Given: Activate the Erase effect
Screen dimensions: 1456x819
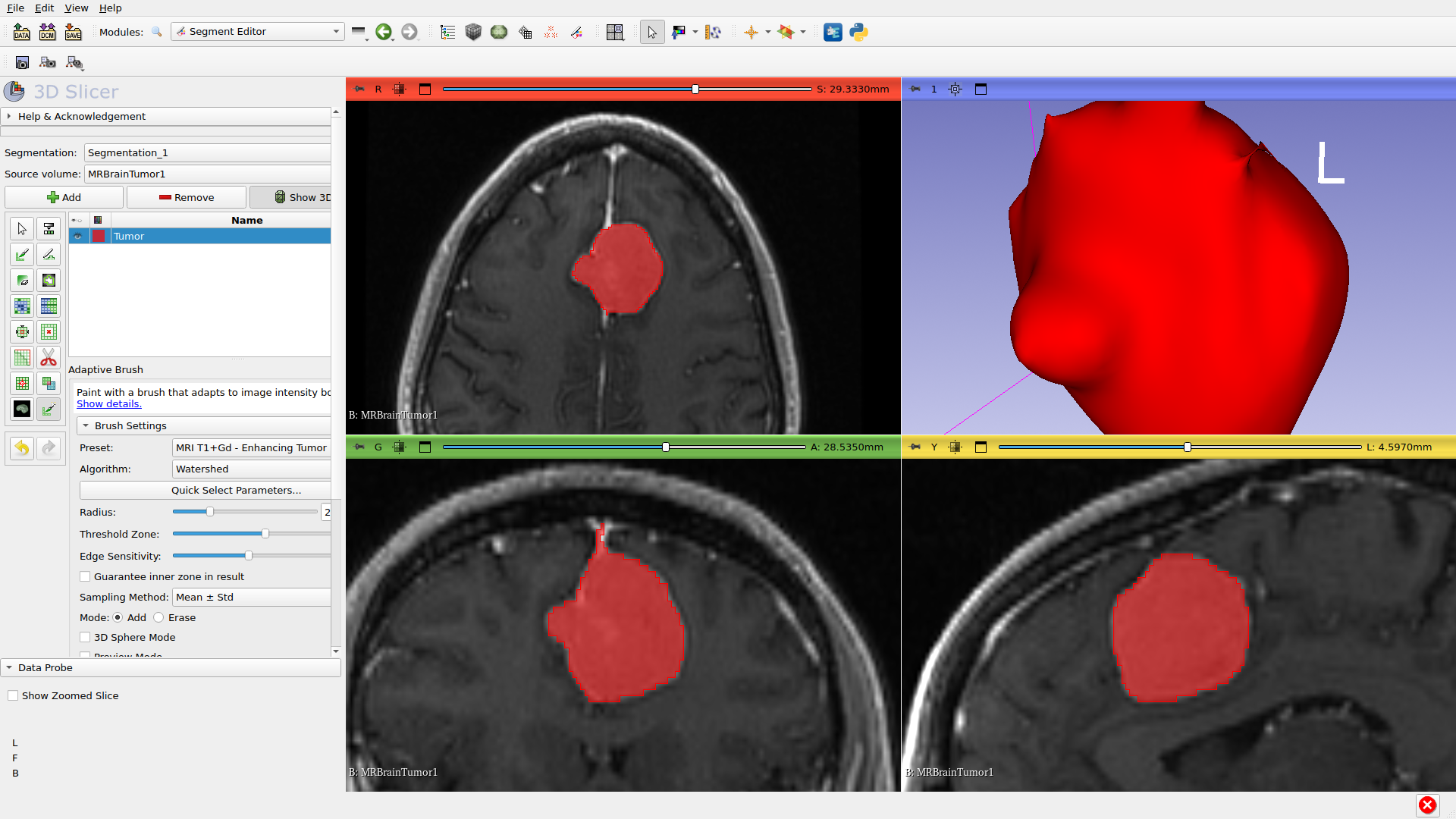Looking at the screenshot, I should tap(21, 281).
